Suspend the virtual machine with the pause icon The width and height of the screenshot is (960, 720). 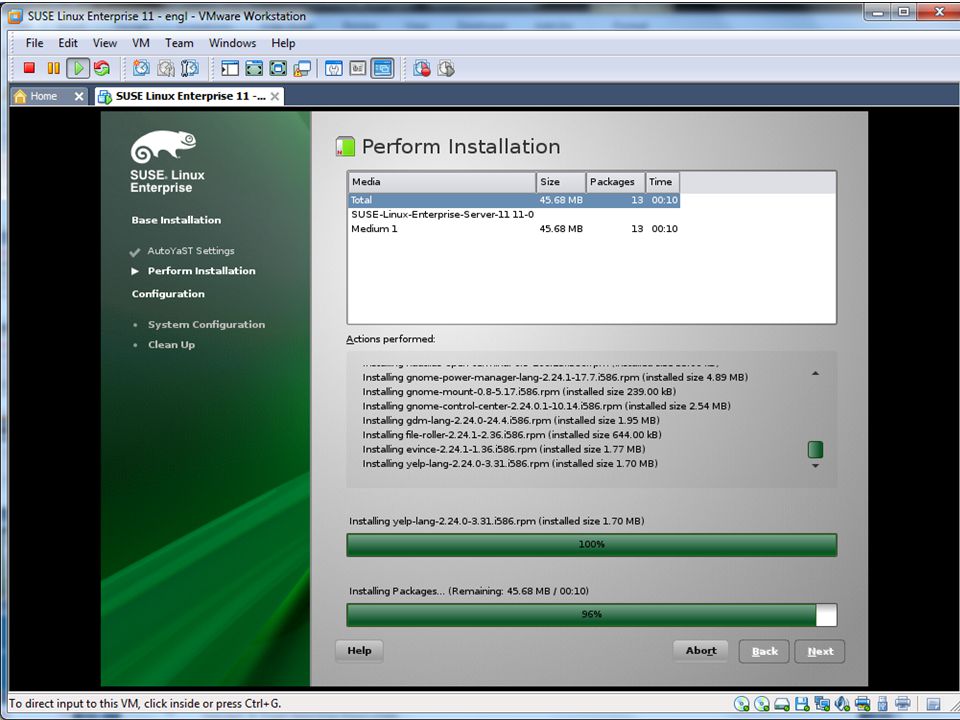[54, 68]
